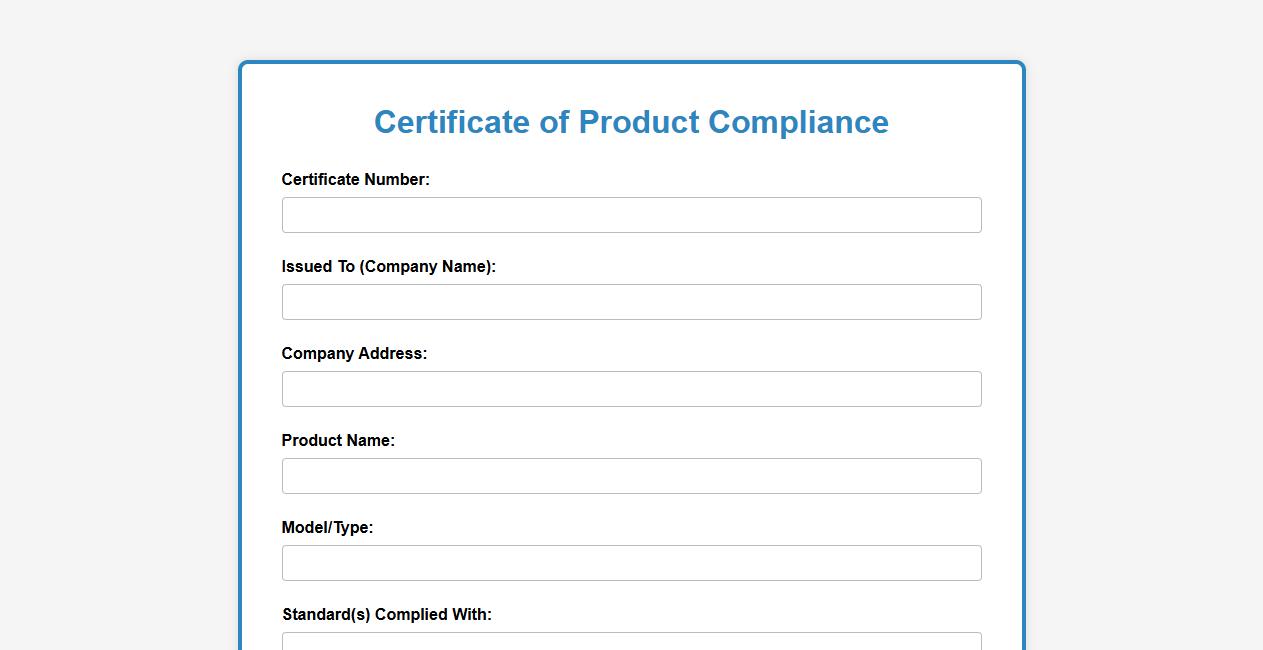Focus the Issued To company name field
This screenshot has width=1263, height=650.
[631, 302]
